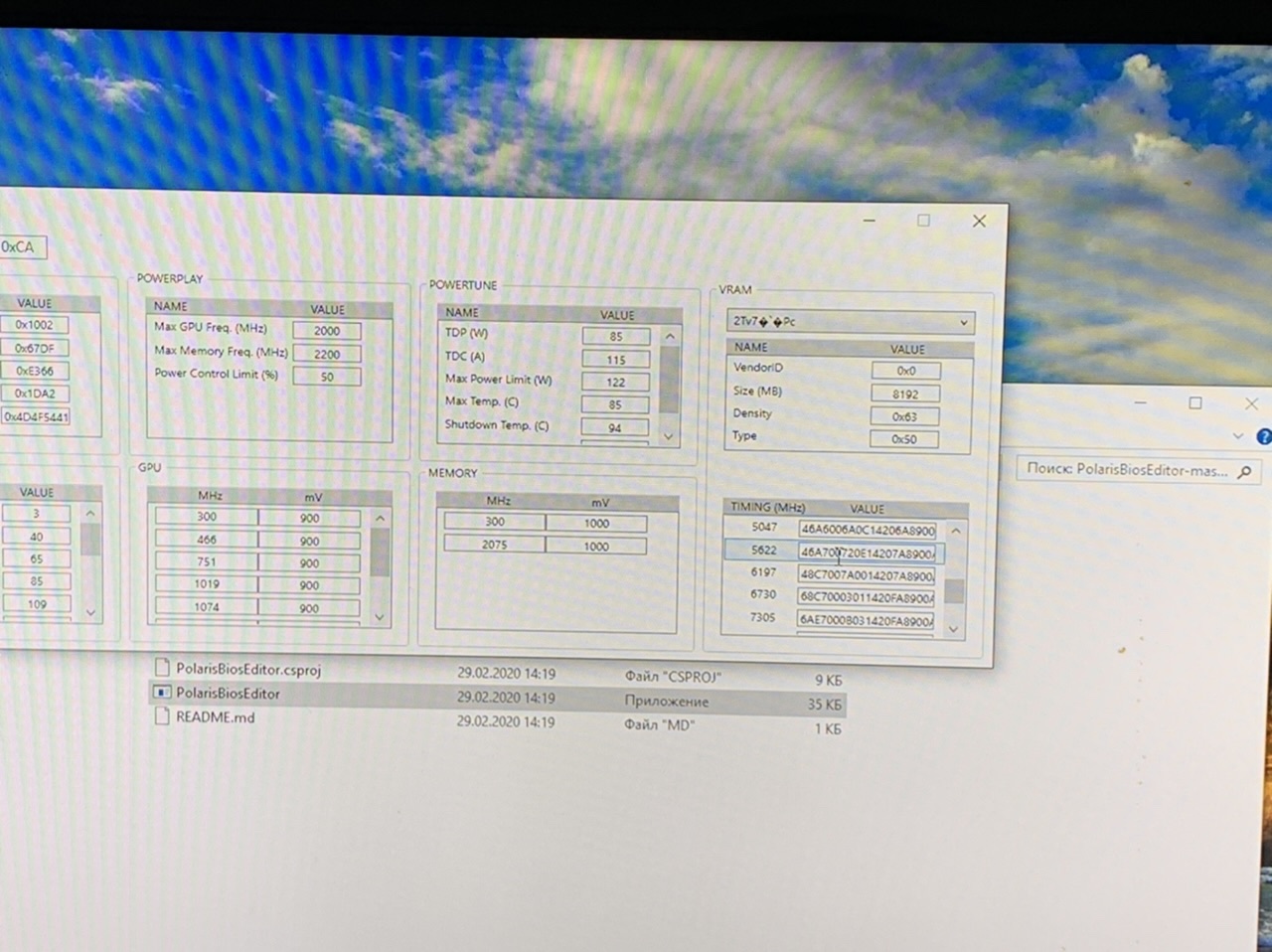Image resolution: width=1272 pixels, height=952 pixels.
Task: Click the POWERTUNE list scroll-down arrow
Action: (669, 435)
